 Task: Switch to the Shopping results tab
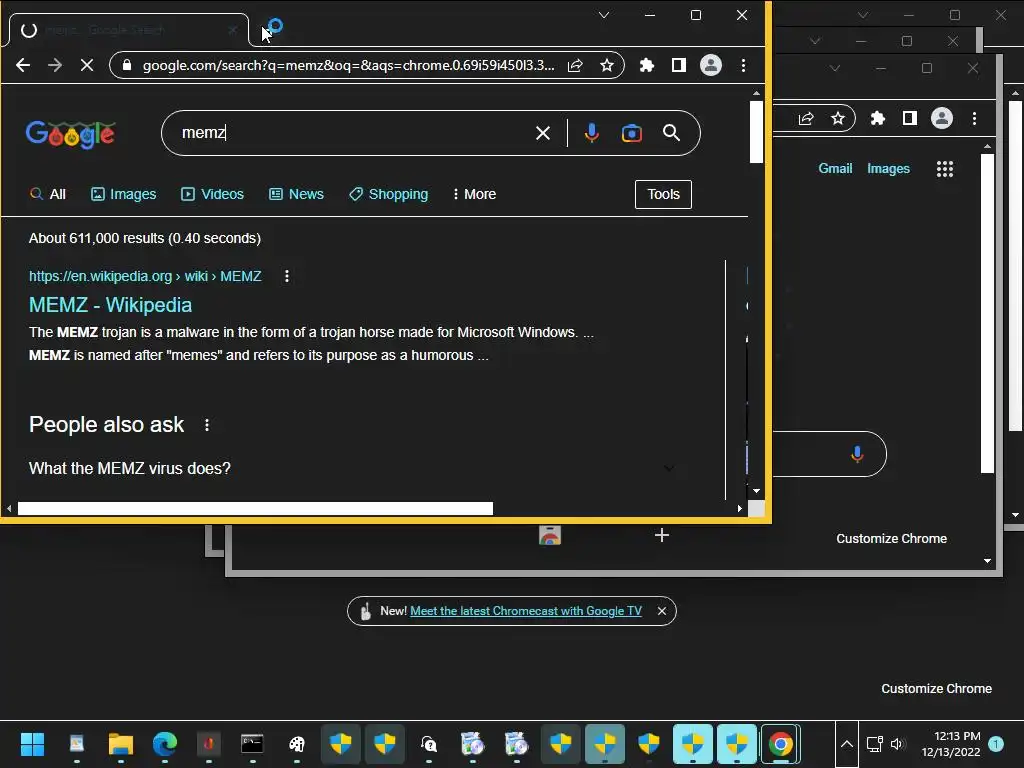tap(389, 194)
